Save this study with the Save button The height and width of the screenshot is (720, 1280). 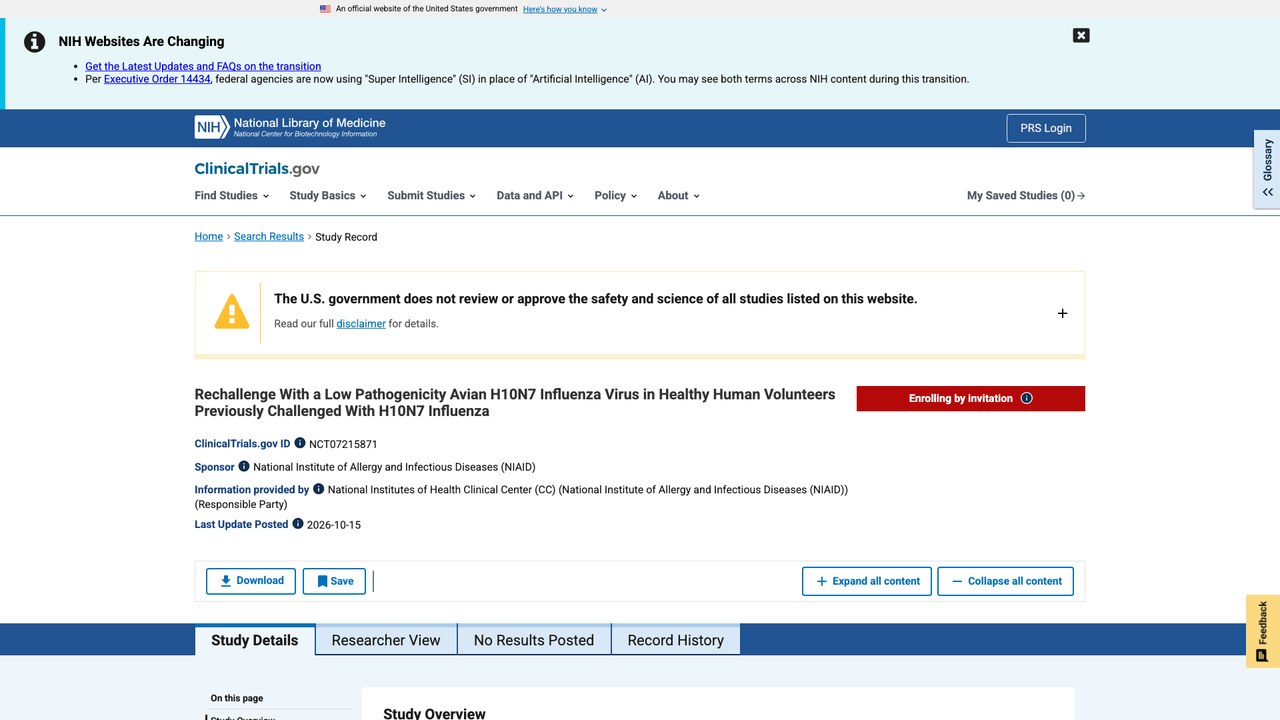coord(334,581)
